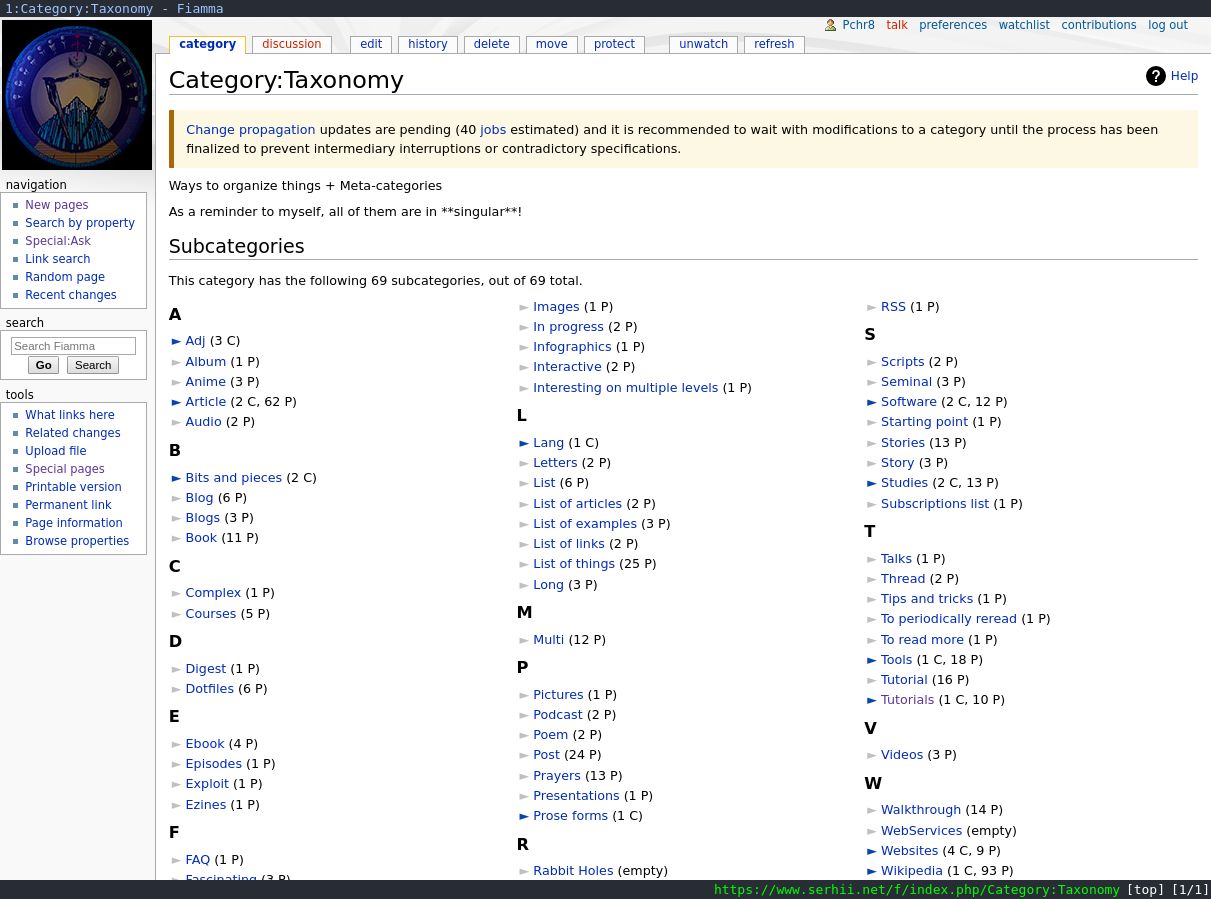
Task: Expand the Software subcategory arrow
Action: tap(871, 402)
